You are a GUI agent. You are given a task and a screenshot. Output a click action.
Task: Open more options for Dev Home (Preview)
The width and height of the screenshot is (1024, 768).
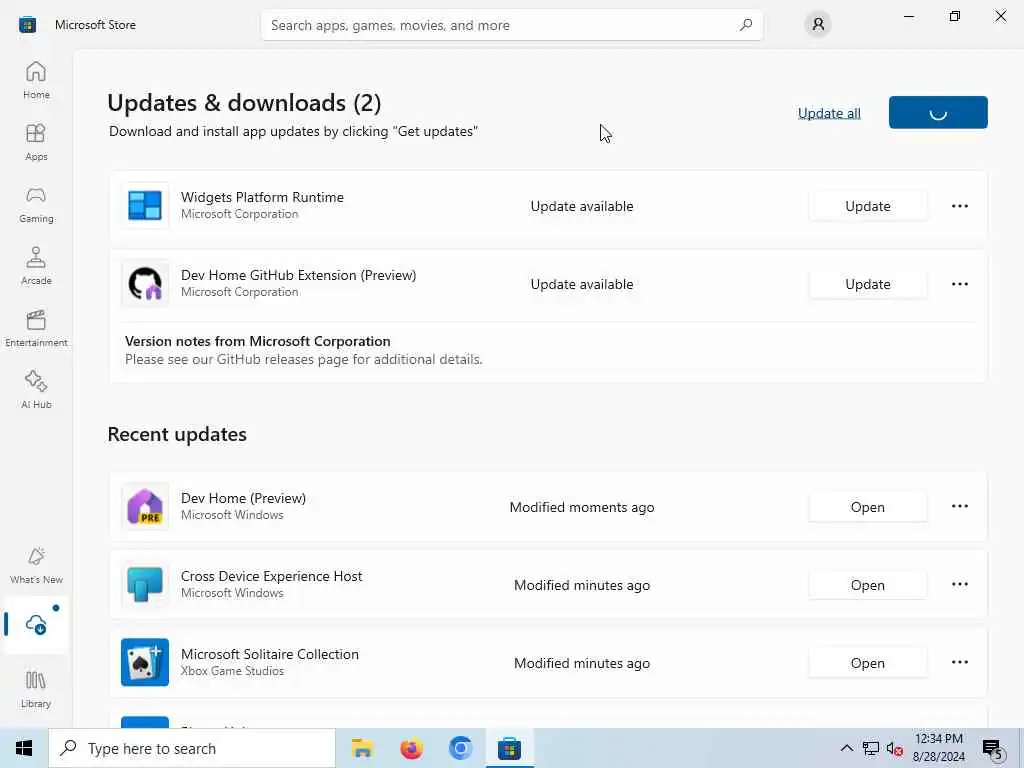(959, 506)
